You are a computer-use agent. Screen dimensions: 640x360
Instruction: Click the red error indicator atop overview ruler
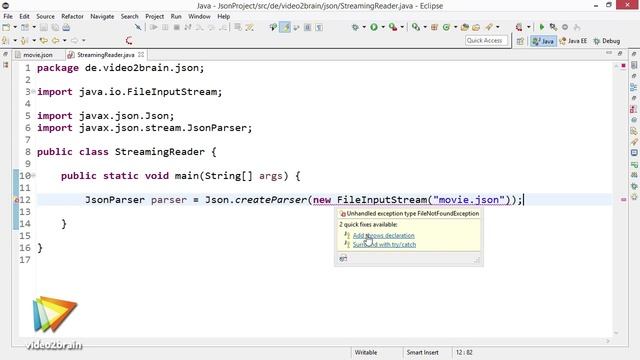pyautogui.click(x=624, y=66)
